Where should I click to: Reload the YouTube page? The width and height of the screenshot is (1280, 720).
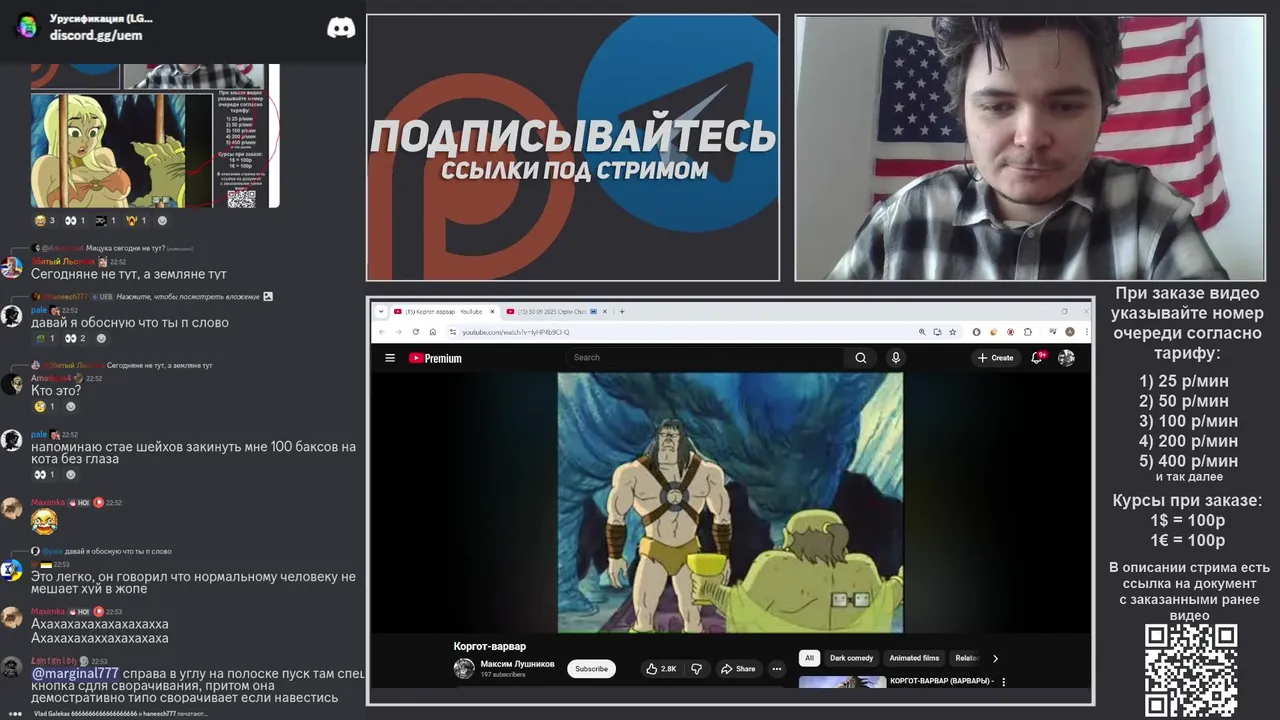[415, 332]
